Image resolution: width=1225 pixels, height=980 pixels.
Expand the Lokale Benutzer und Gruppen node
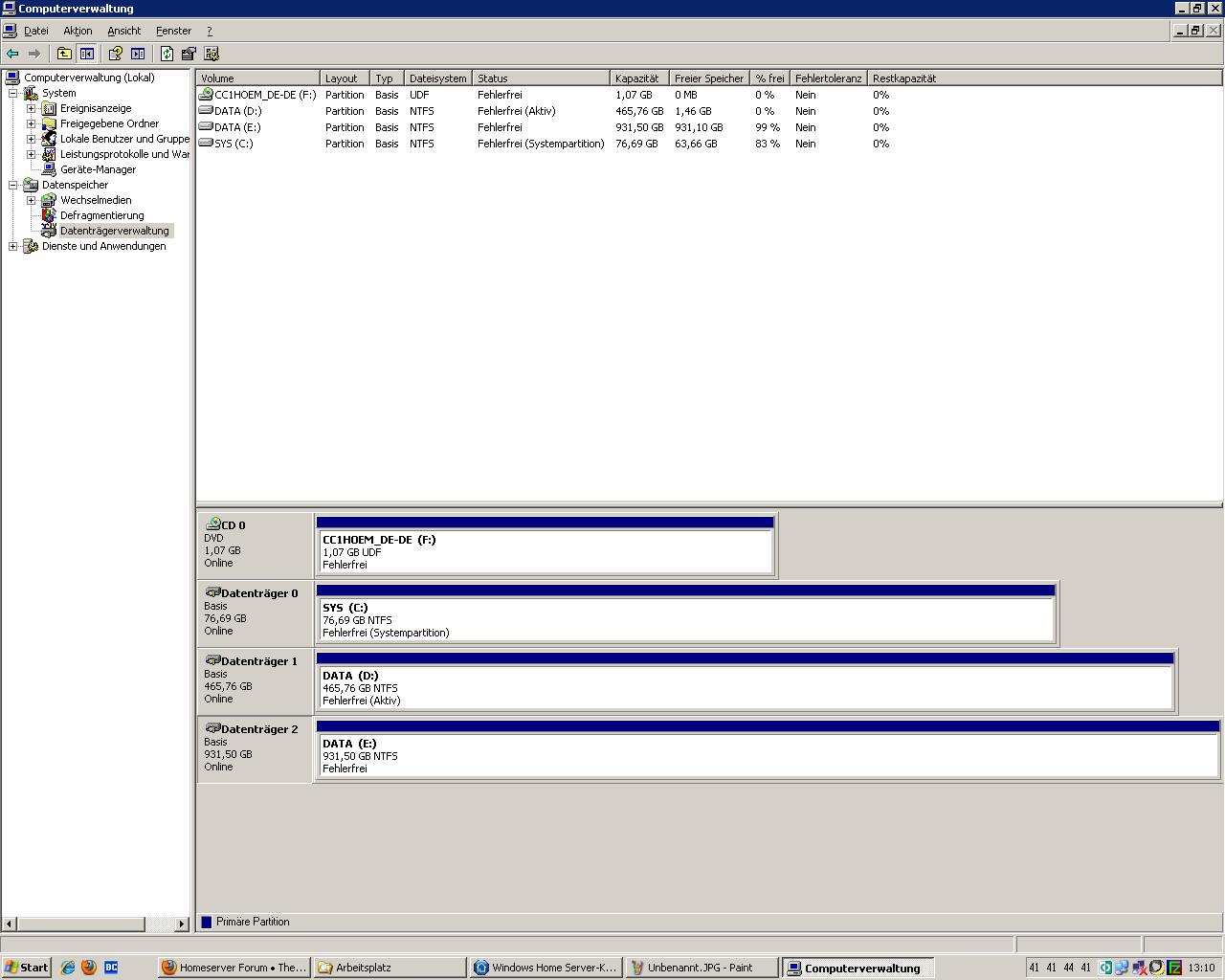(32, 139)
